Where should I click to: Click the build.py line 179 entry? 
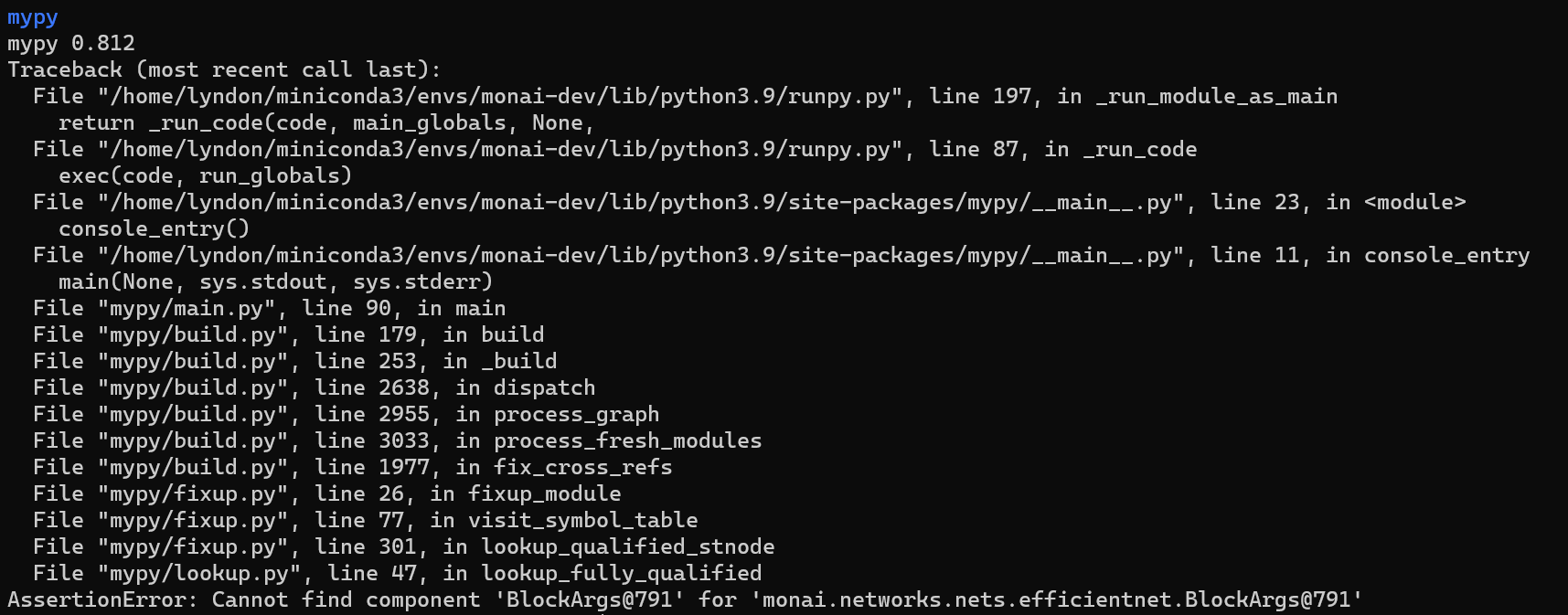click(x=289, y=335)
